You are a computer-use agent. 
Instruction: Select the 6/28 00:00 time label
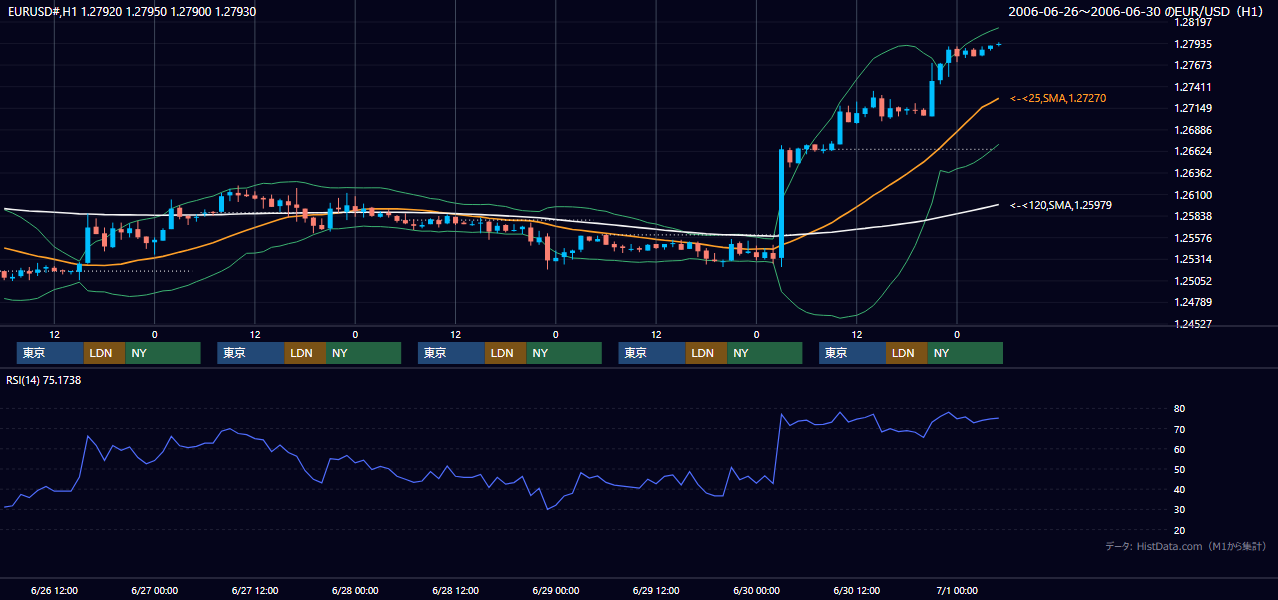click(x=355, y=590)
